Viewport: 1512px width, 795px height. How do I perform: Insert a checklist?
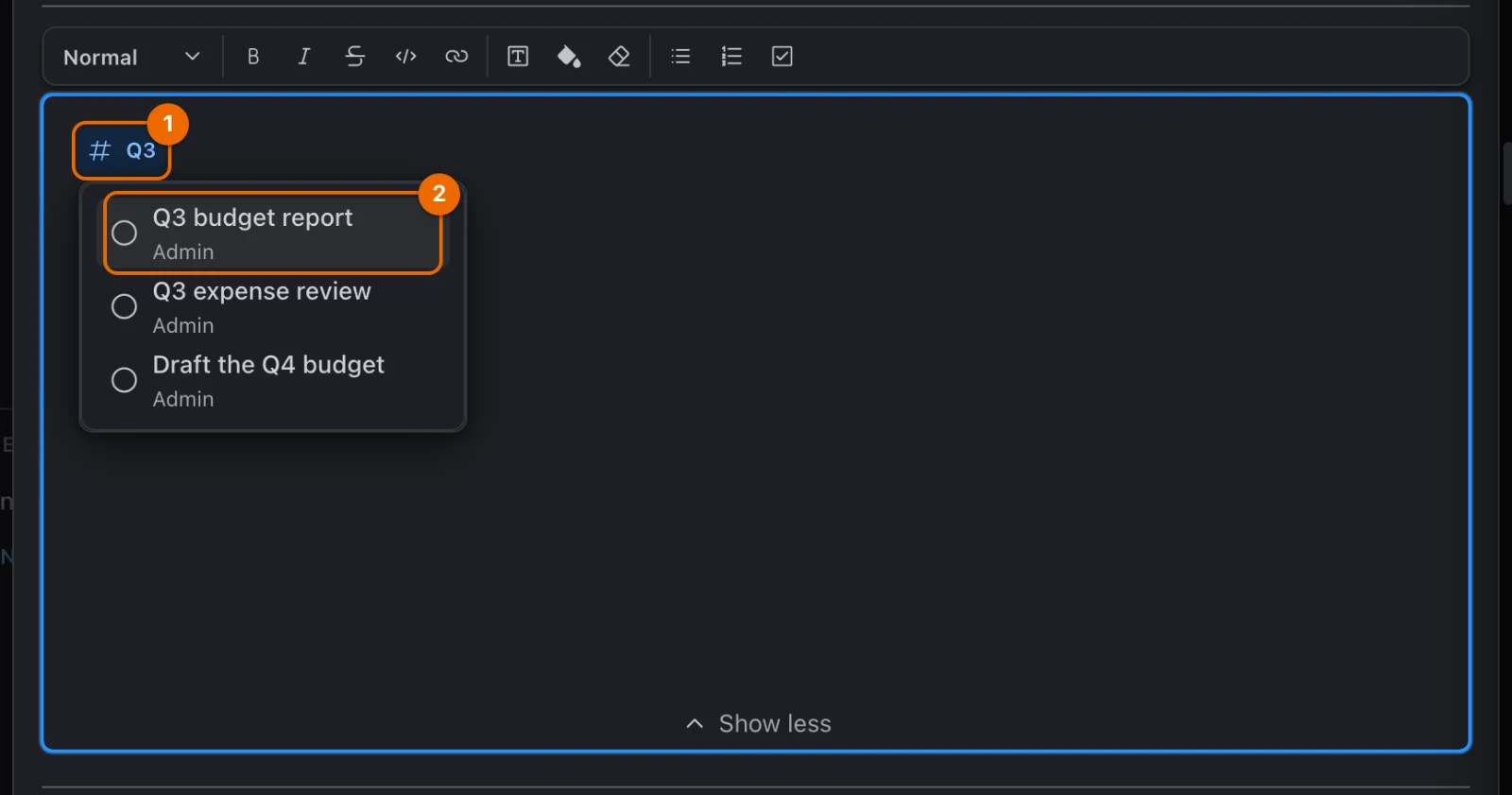click(782, 57)
